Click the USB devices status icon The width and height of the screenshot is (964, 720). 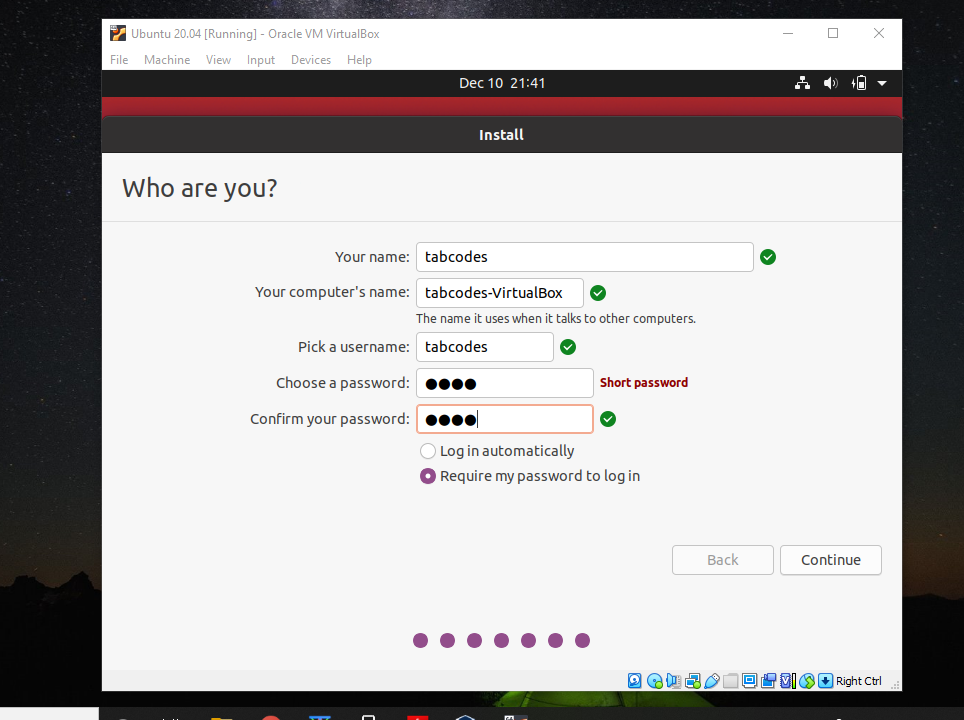coord(711,681)
